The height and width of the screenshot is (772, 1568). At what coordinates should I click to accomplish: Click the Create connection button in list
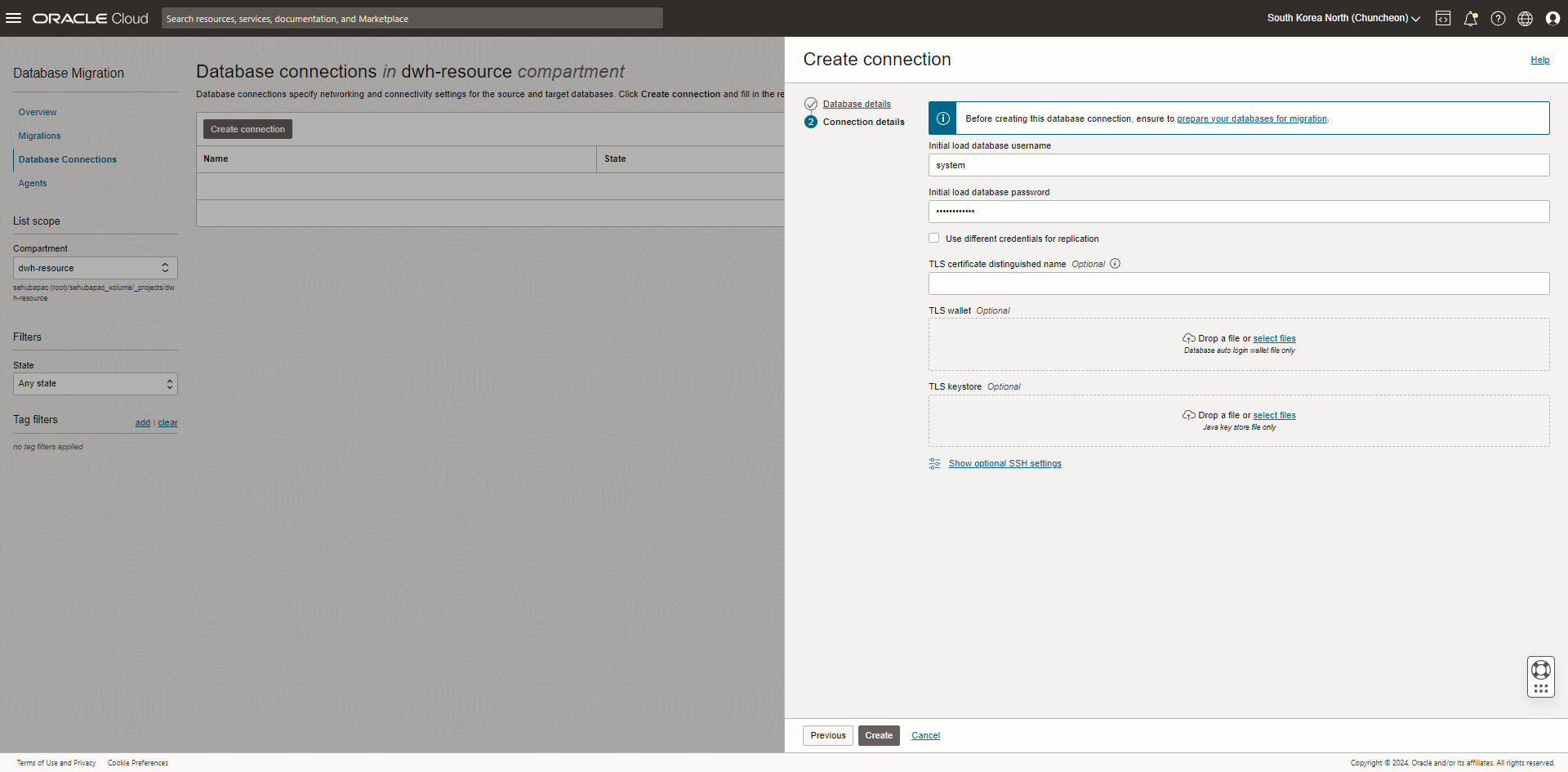(247, 129)
